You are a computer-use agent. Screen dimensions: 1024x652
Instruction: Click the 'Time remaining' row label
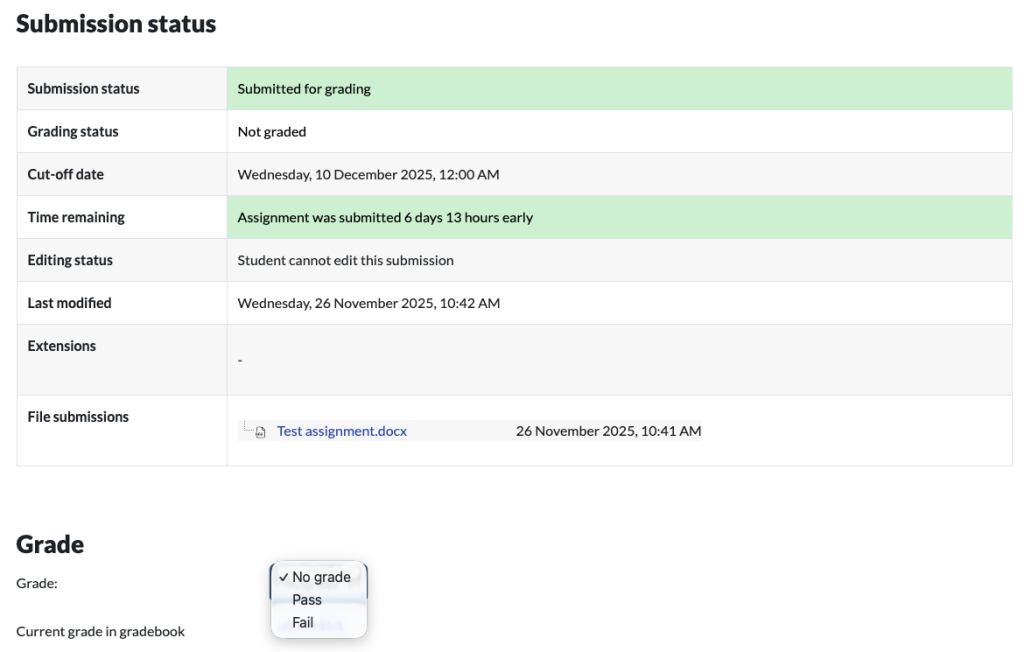pos(76,217)
